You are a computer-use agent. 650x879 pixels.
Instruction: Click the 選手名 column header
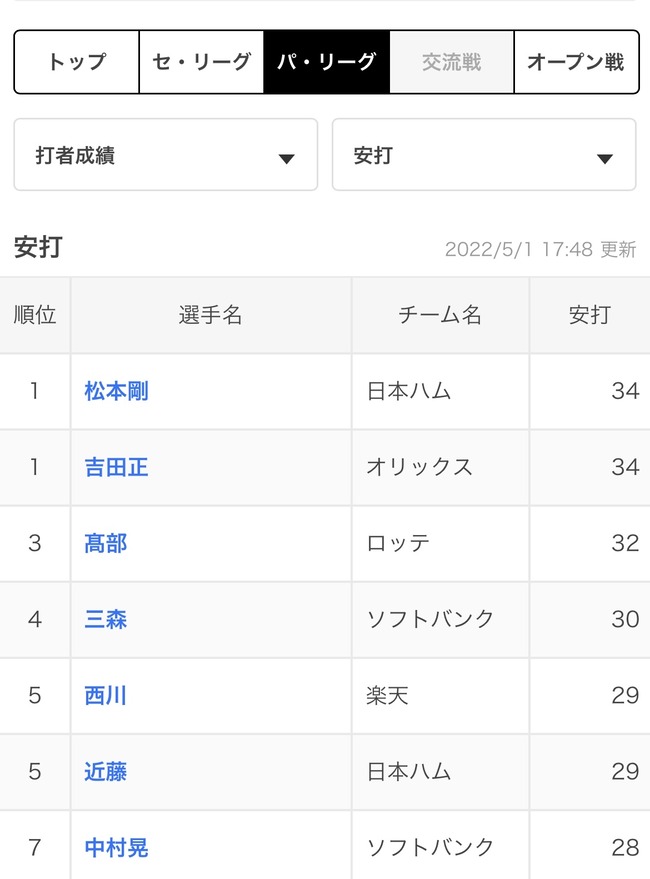[x=211, y=315]
